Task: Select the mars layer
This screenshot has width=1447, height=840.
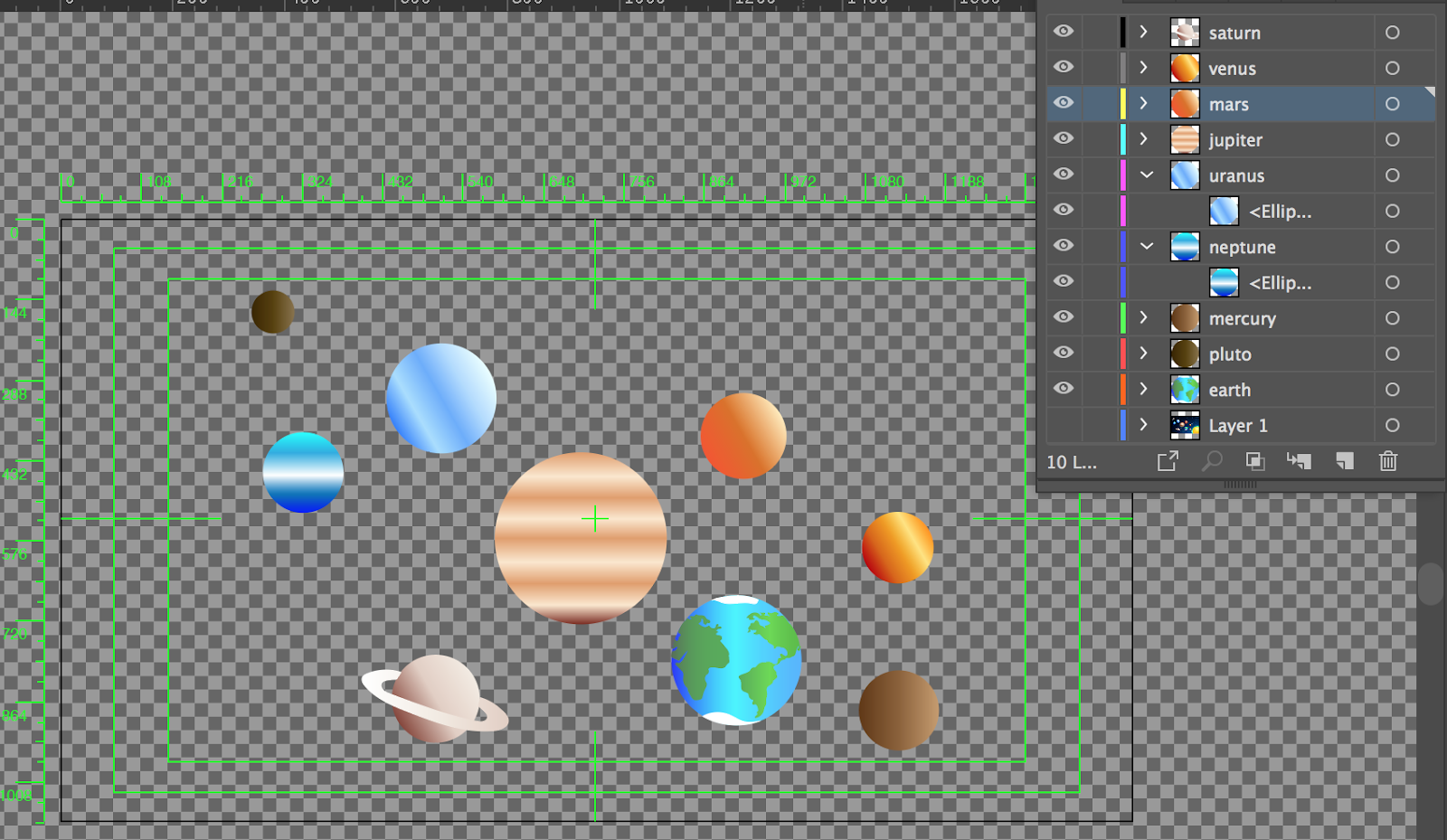Action: [1266, 103]
